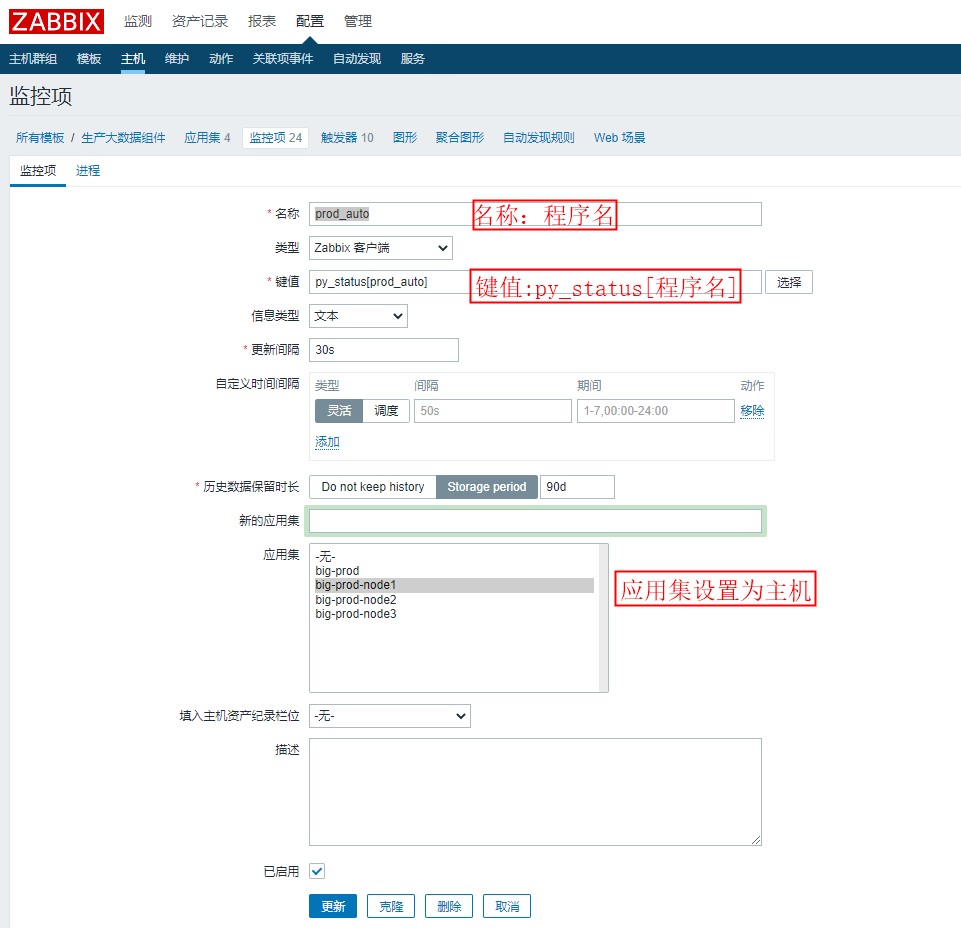Click the ZABBIX logo
Screen dimensions: 961x928
click(x=56, y=21)
